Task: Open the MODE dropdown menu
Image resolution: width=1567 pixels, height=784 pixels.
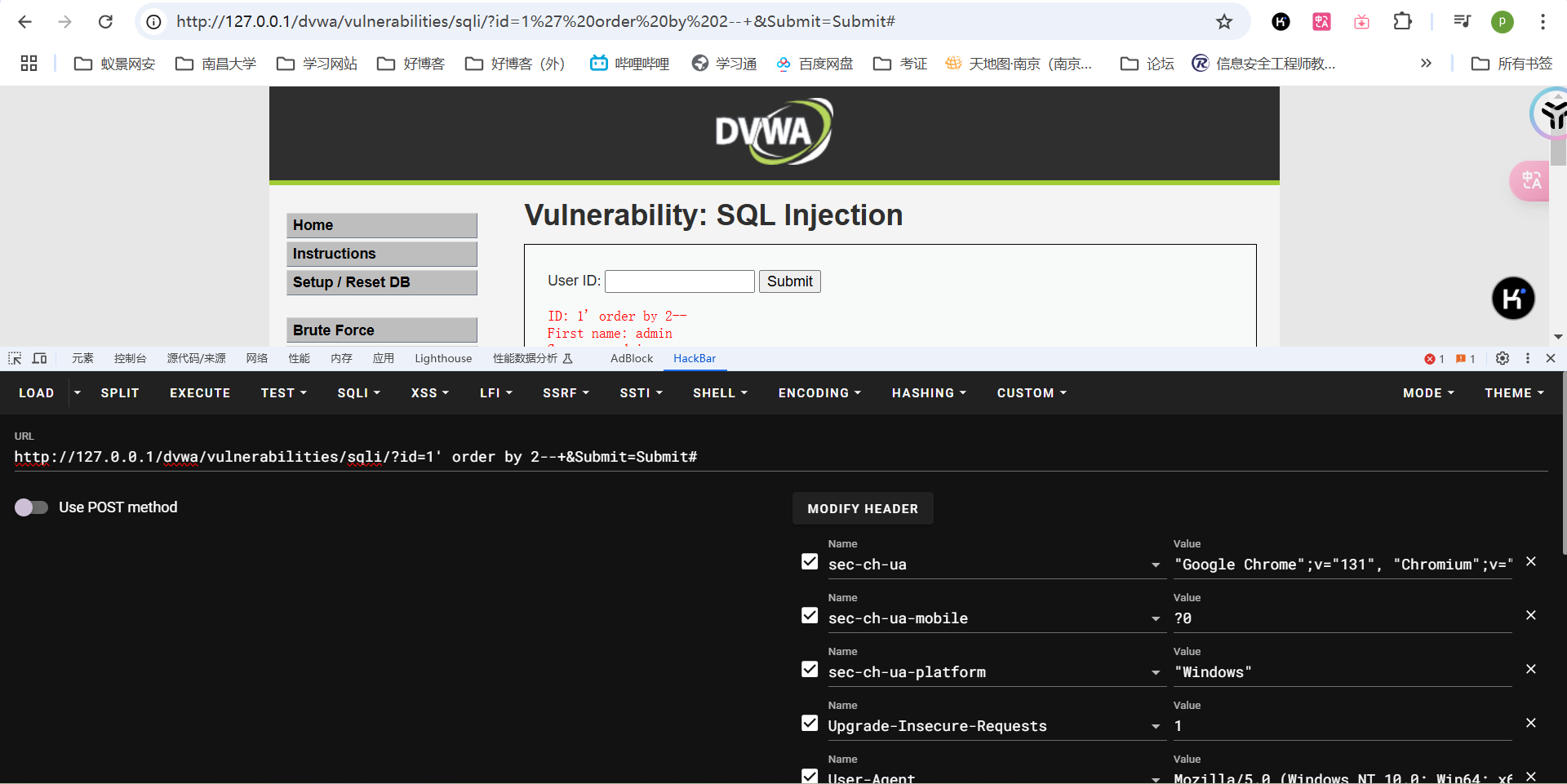Action: point(1428,393)
